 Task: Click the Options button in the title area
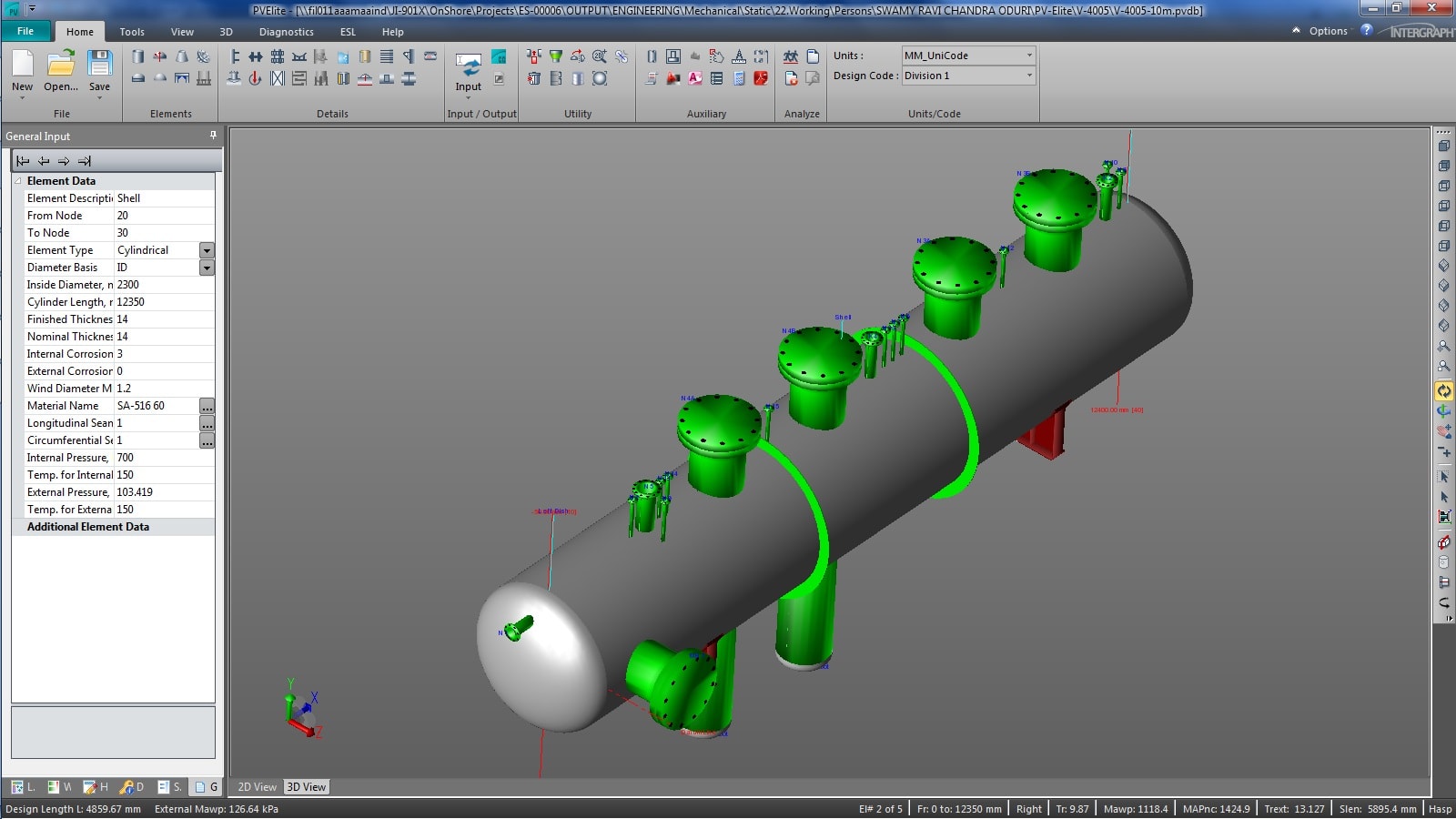coord(1329,31)
